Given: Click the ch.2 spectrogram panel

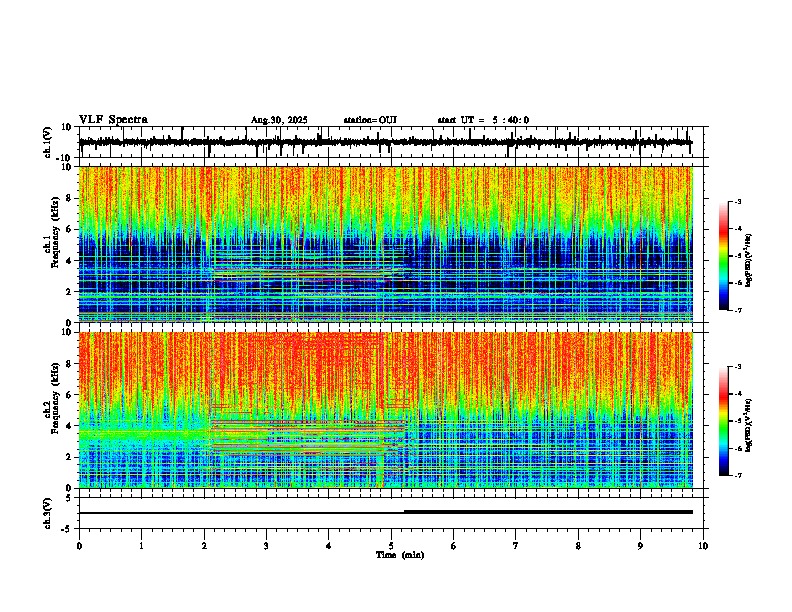Looking at the screenshot, I should [x=385, y=410].
